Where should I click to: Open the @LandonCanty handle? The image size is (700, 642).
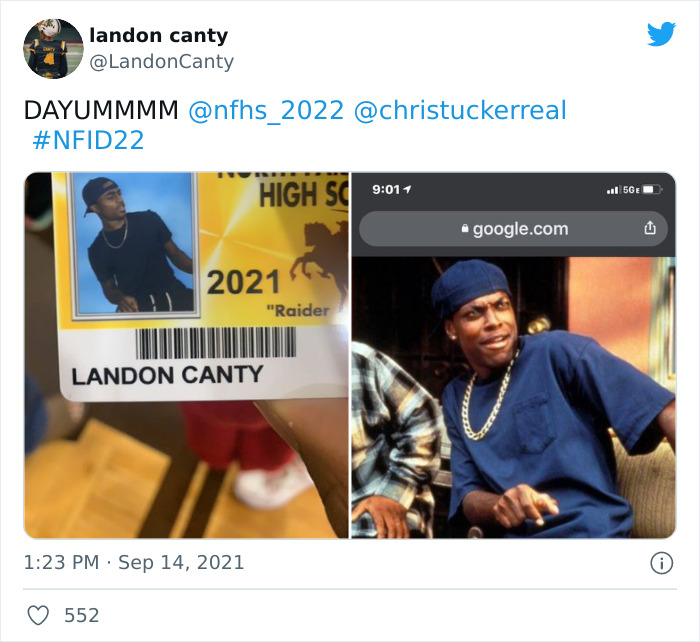pos(162,62)
